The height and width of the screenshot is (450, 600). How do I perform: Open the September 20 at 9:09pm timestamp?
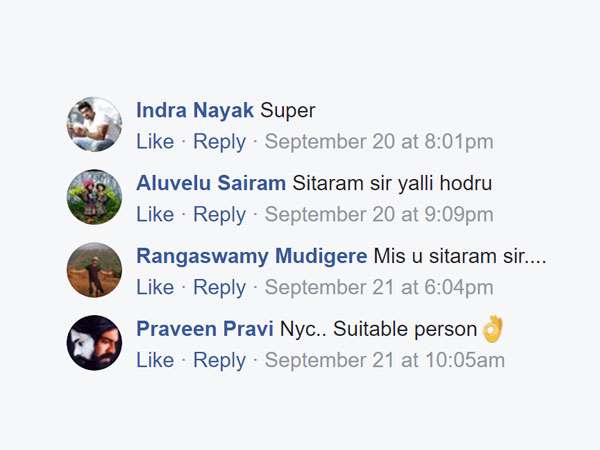tap(379, 215)
